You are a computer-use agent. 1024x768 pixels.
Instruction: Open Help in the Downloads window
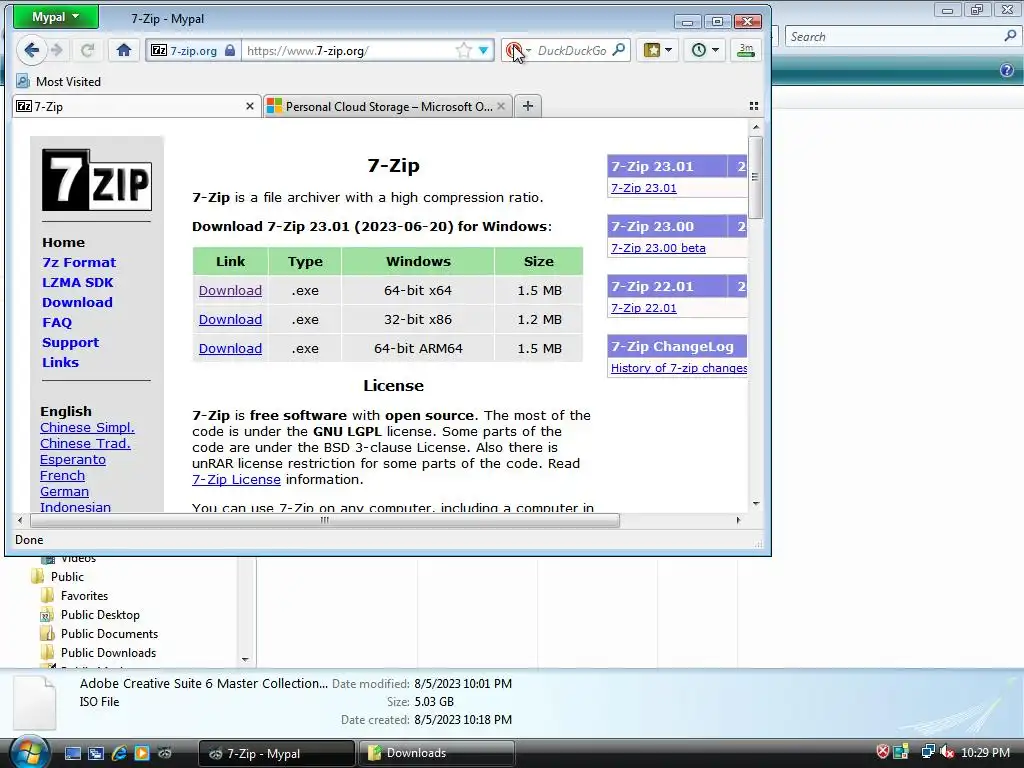pyautogui.click(x=1006, y=71)
